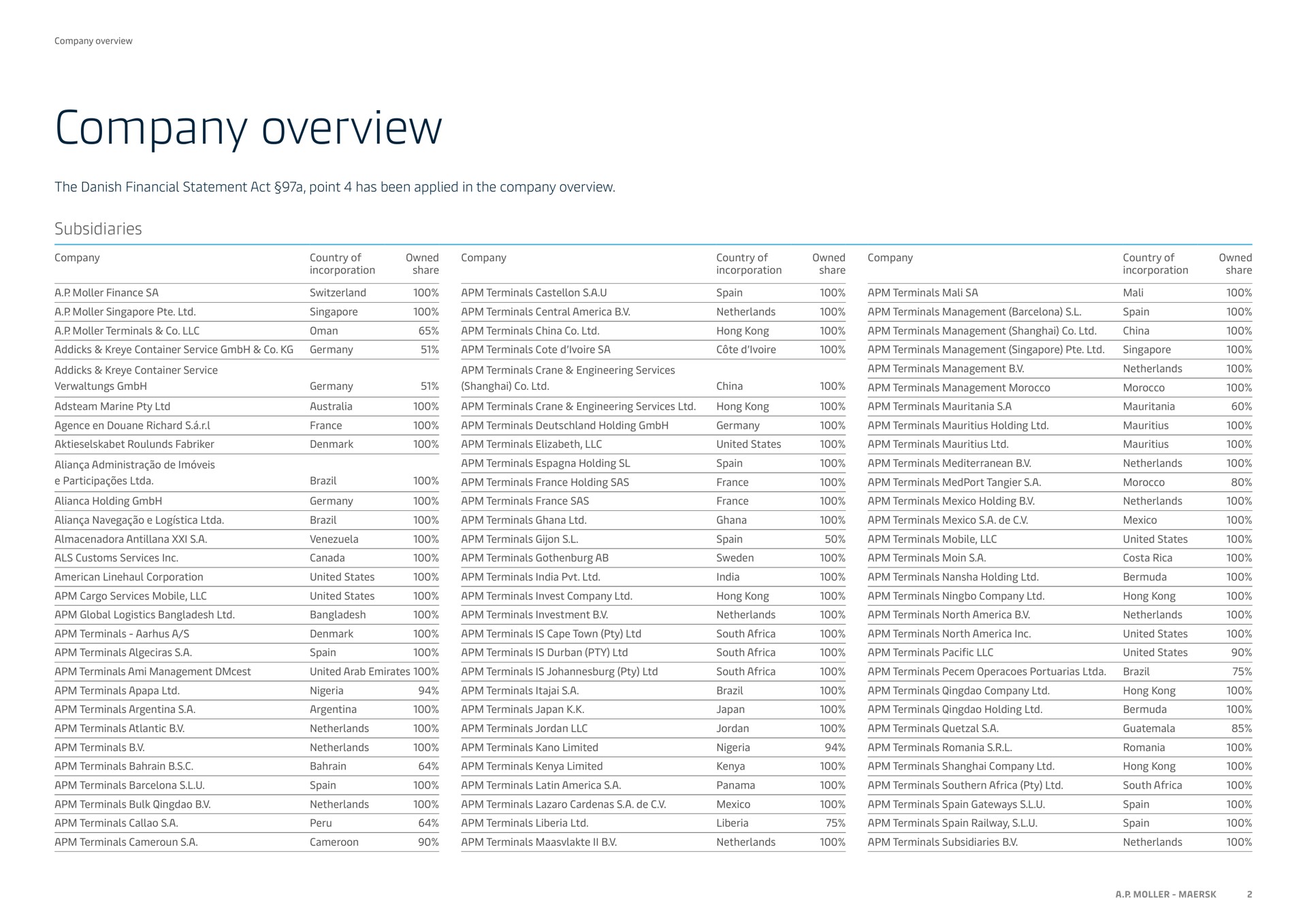Click 'APM Terminals Apapa Ltd.' company name

116,691
